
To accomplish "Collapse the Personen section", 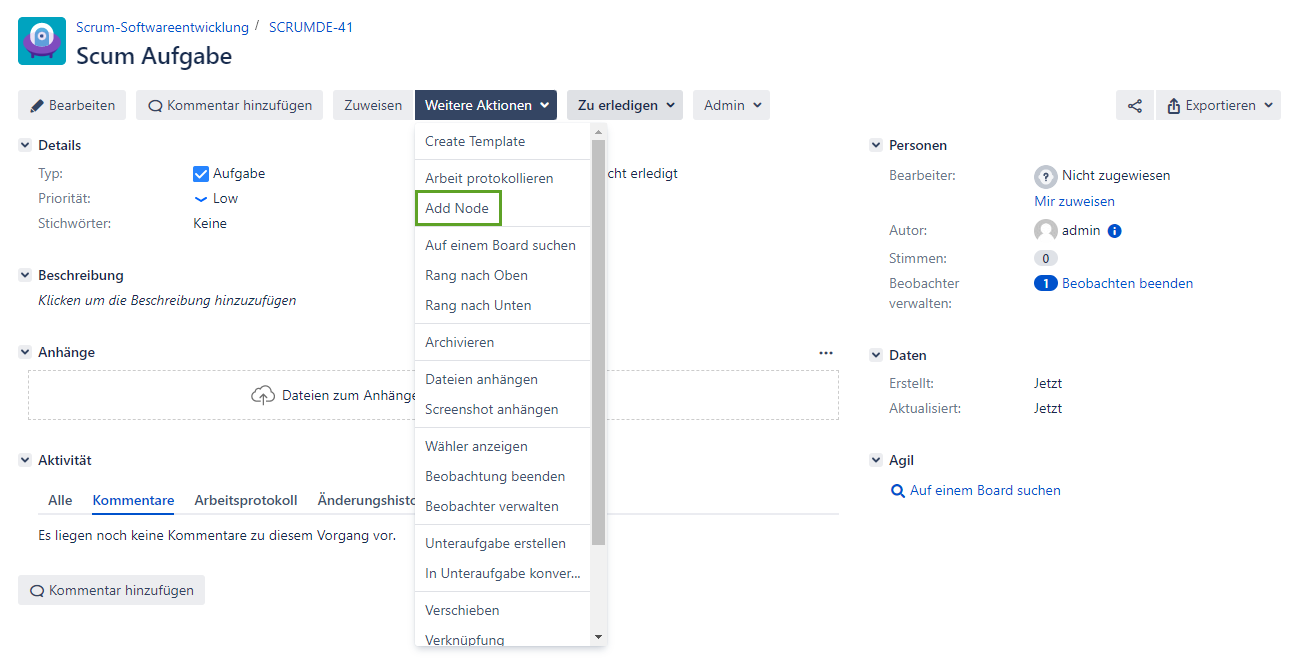I will point(876,145).
